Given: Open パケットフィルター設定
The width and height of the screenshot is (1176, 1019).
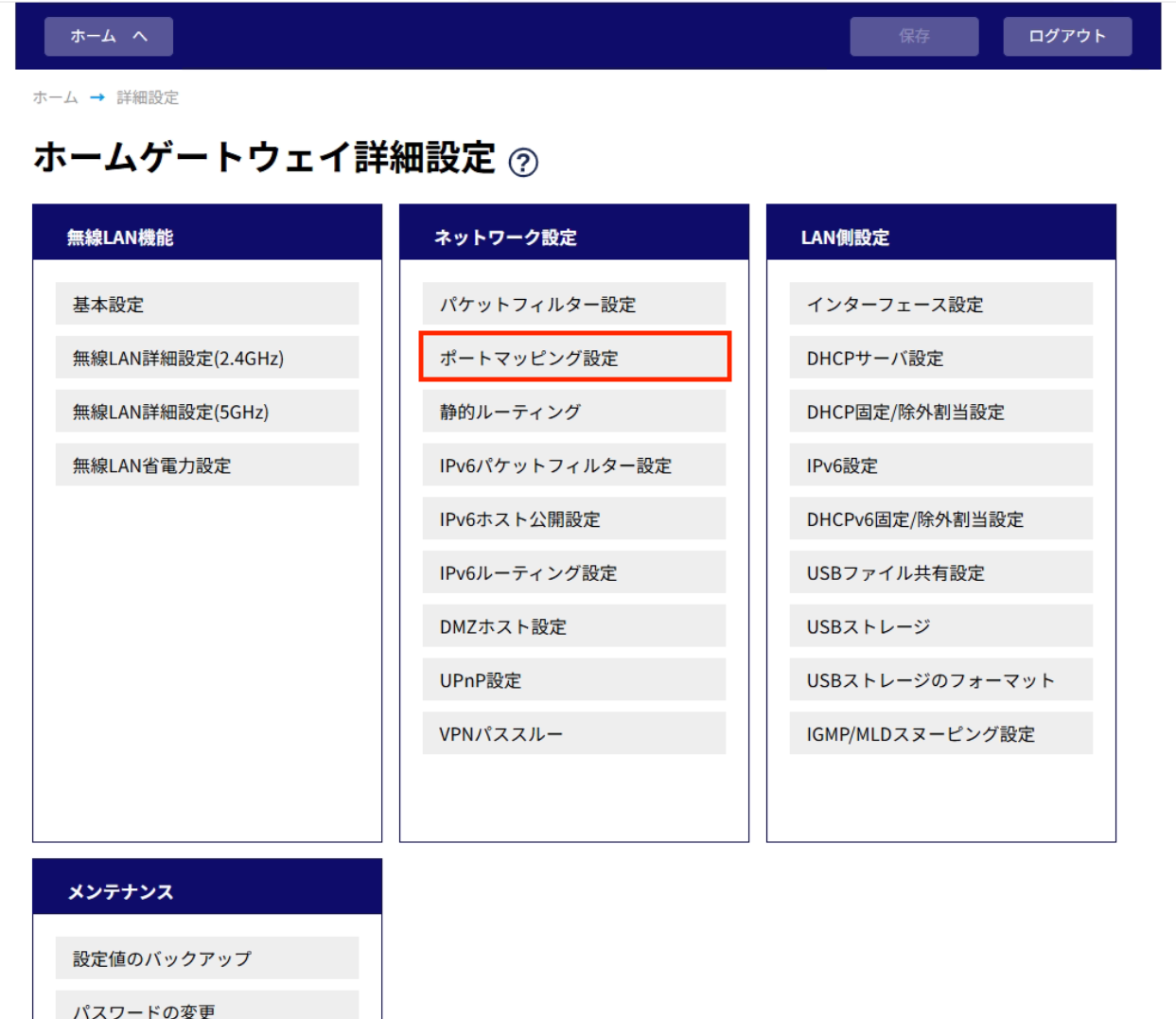Looking at the screenshot, I should (x=574, y=304).
